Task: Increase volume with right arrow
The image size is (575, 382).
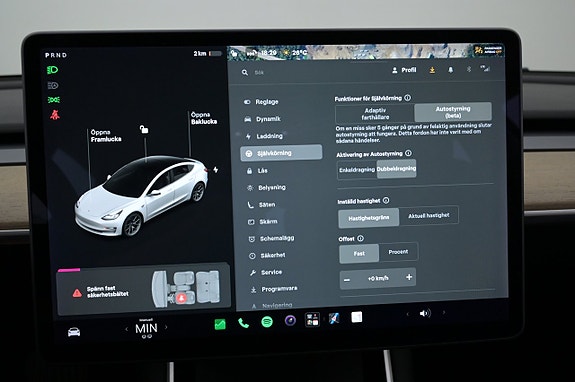Action: tap(444, 312)
